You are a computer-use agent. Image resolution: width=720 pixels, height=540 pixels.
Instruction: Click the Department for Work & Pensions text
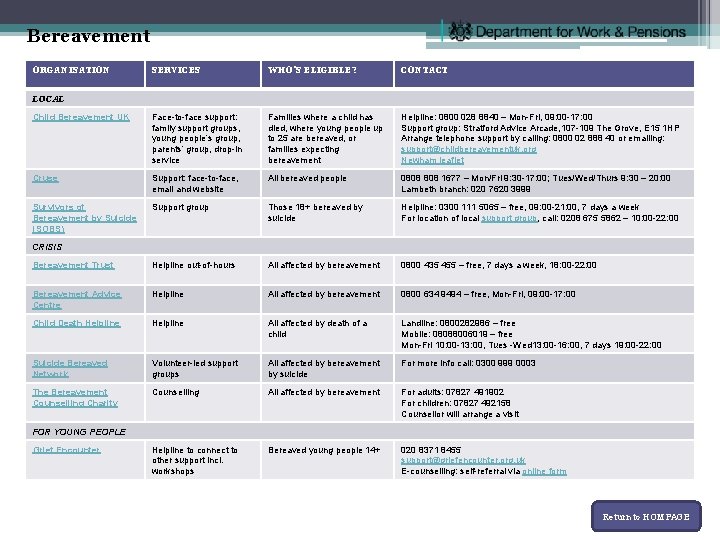tap(580, 32)
